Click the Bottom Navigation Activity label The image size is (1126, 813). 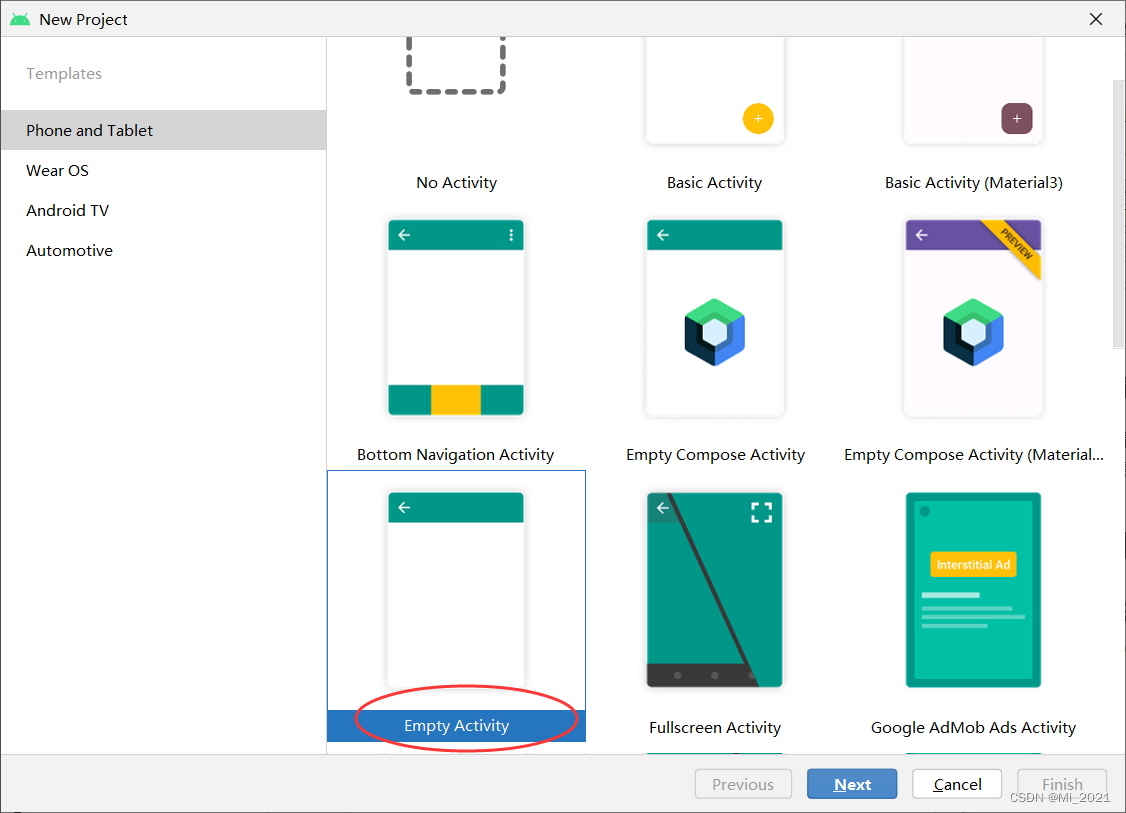(x=455, y=455)
